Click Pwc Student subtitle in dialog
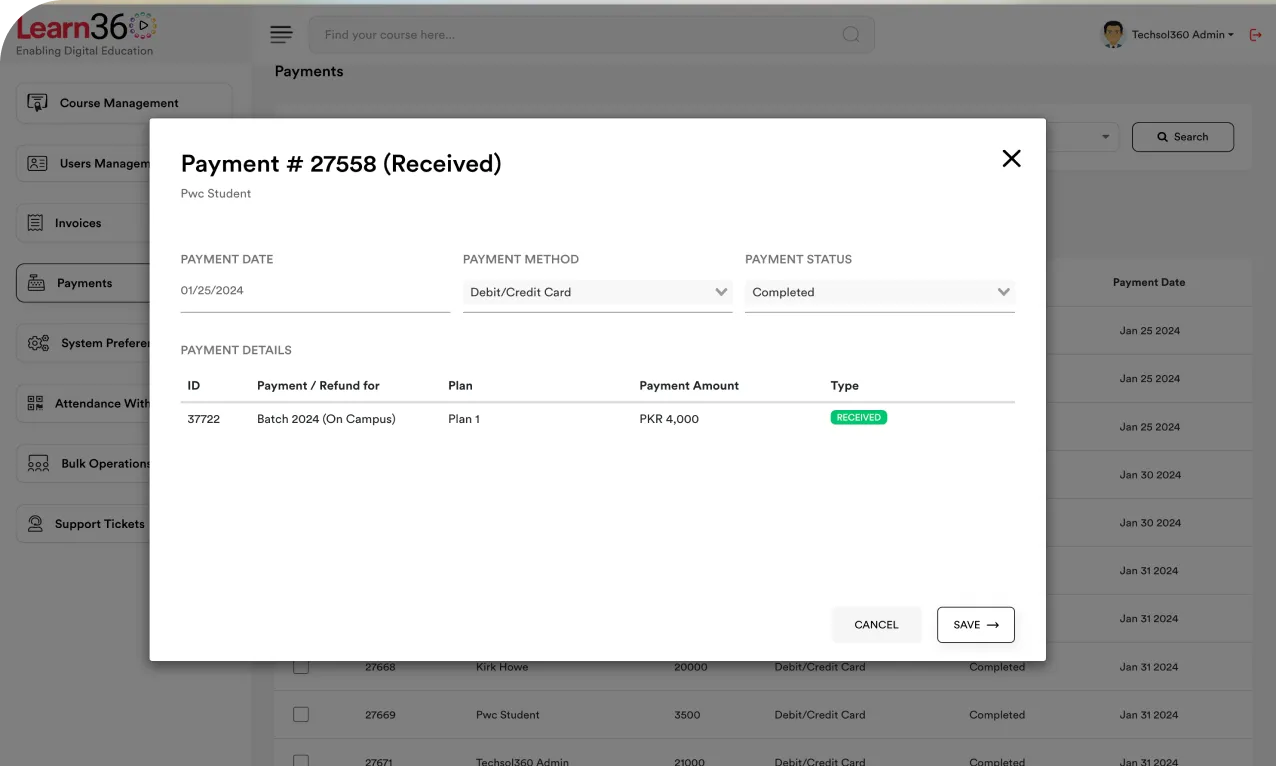The height and width of the screenshot is (766, 1276). (x=216, y=194)
